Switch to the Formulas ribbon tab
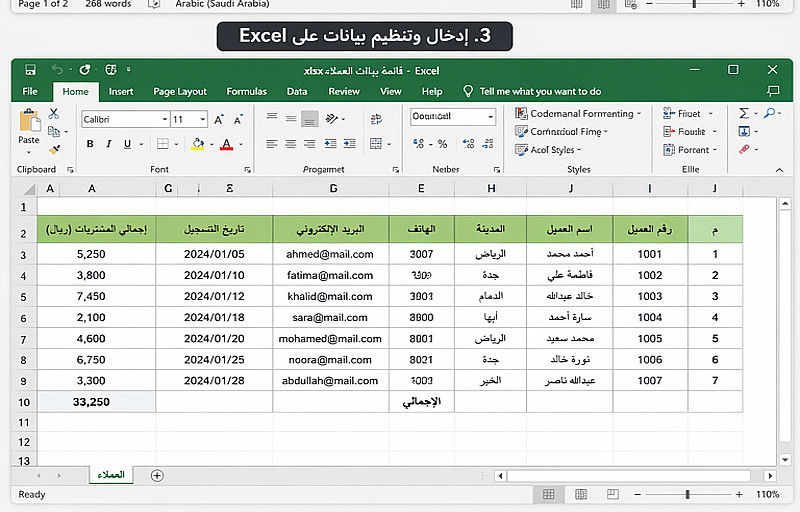The image size is (800, 512). point(246,91)
